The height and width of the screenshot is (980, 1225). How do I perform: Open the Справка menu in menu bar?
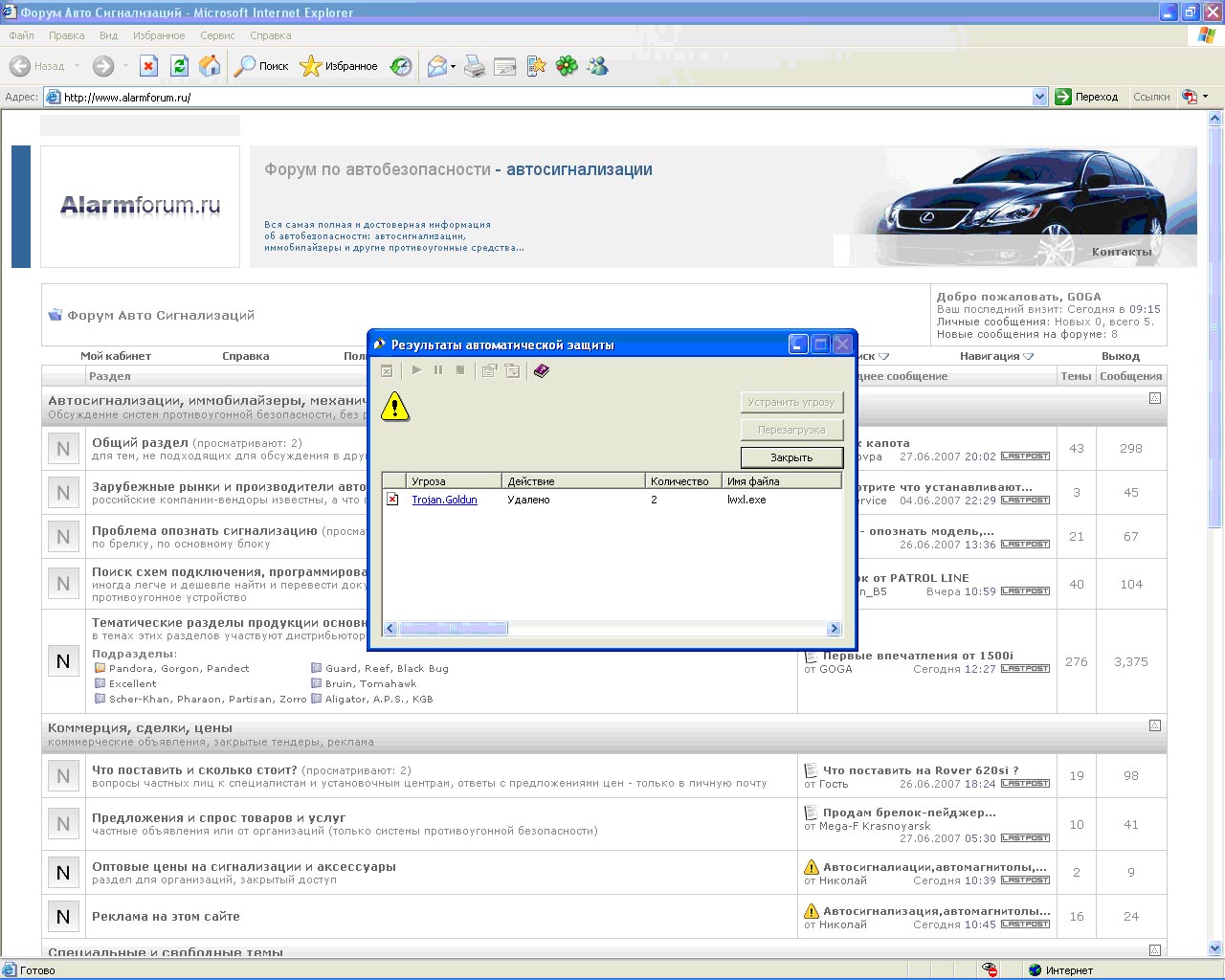point(271,35)
